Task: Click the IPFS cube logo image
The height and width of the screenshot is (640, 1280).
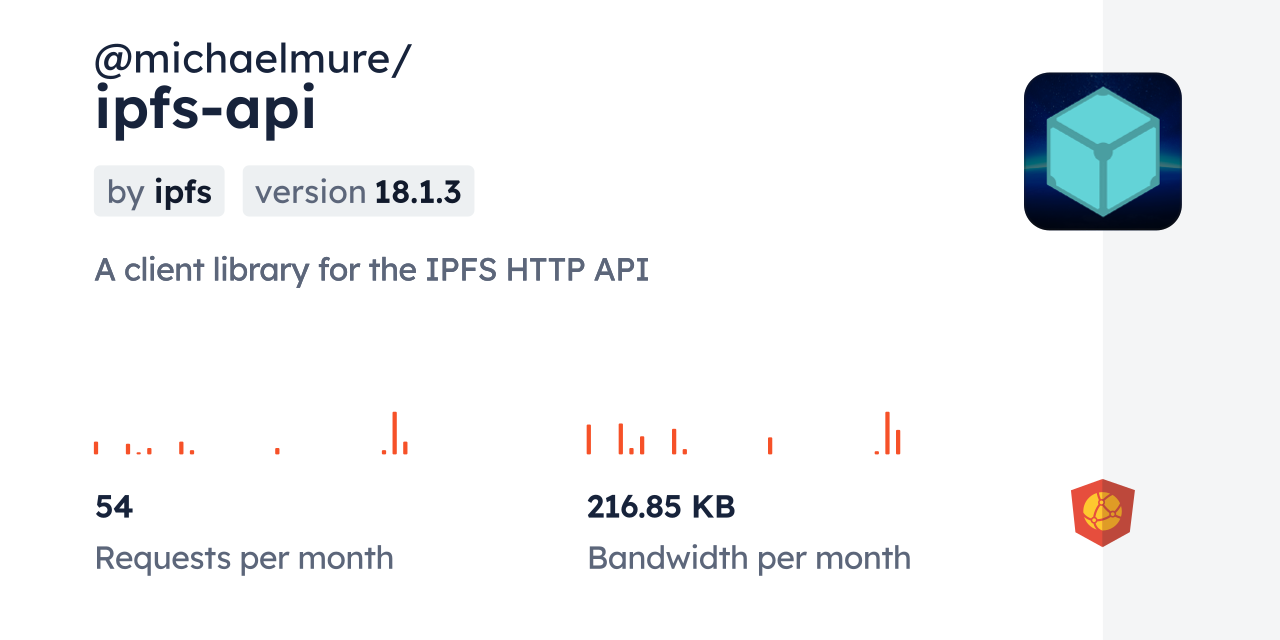Action: 1102,151
